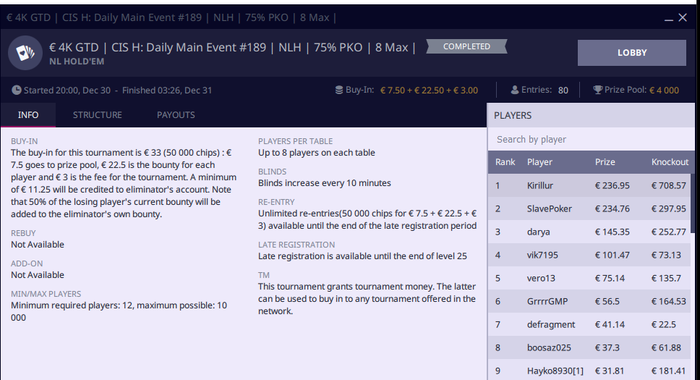The width and height of the screenshot is (700, 380).
Task: Return to the Lobby
Action: coord(632,53)
